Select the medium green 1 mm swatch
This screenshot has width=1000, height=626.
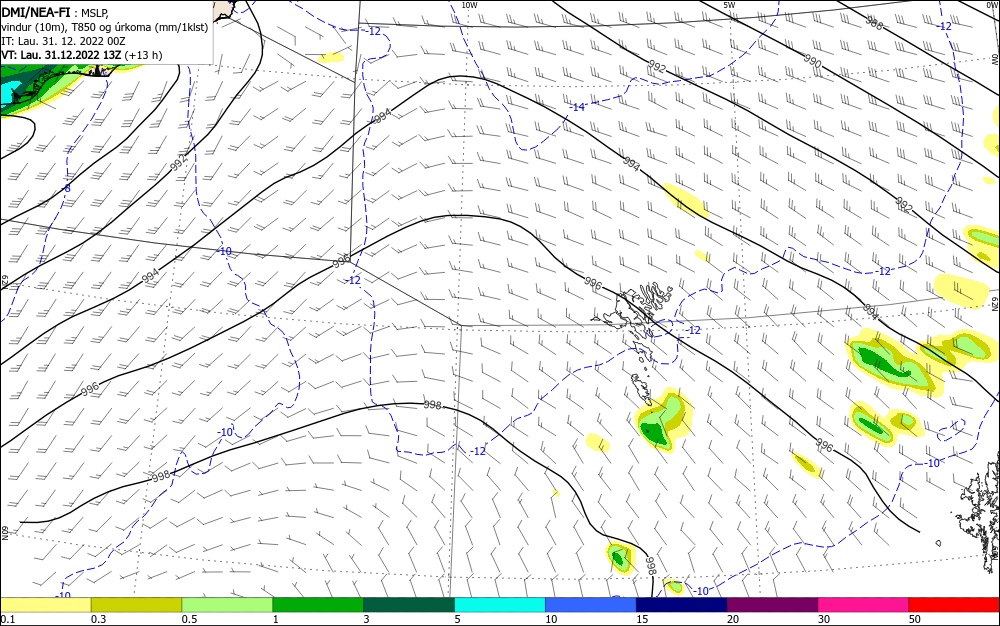[x=318, y=605]
